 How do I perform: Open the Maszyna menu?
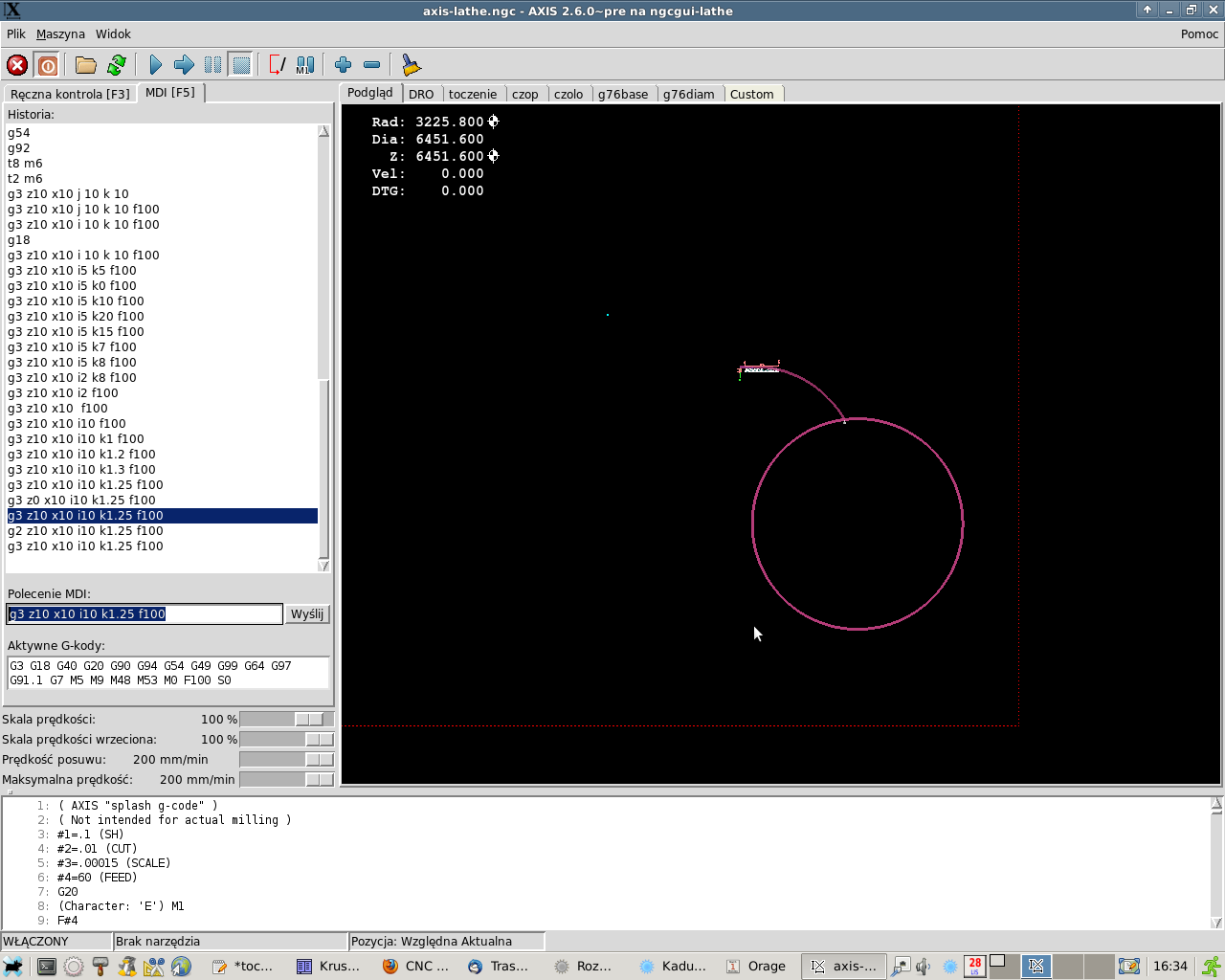[x=60, y=34]
